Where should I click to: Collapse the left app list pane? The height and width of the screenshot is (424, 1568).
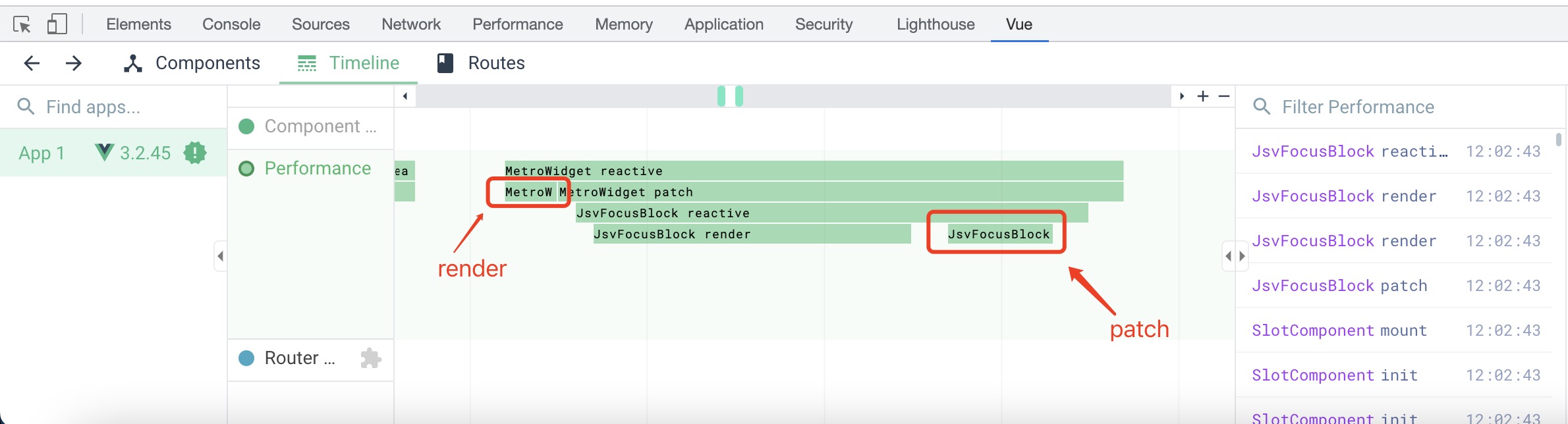(x=221, y=256)
